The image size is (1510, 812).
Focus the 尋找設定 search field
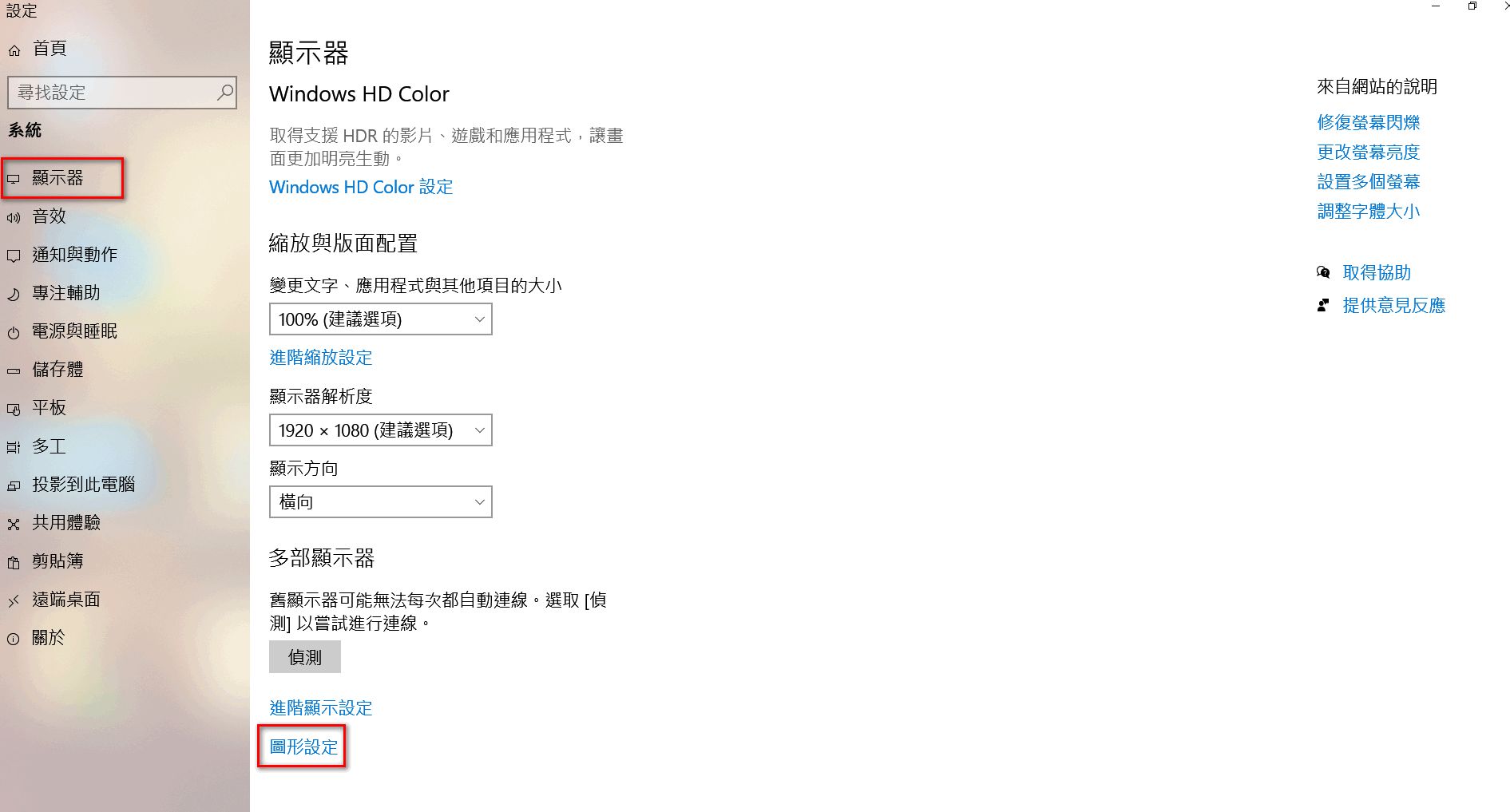pyautogui.click(x=122, y=93)
